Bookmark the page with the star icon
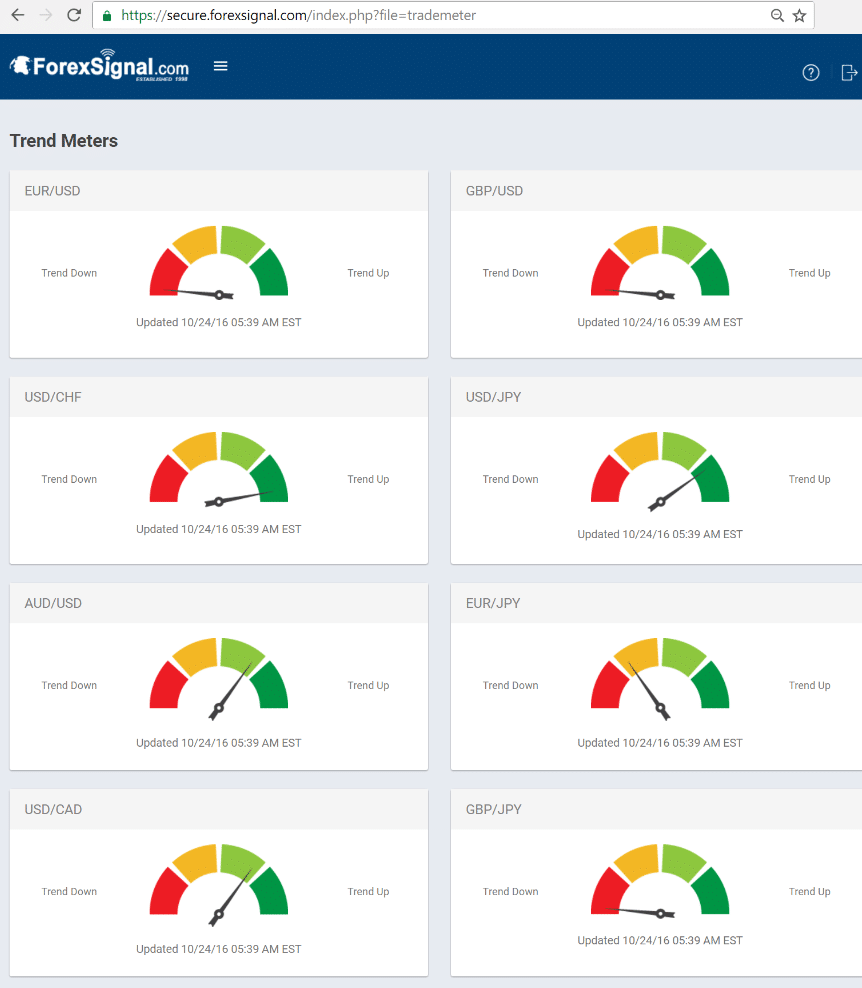862x988 pixels. [x=799, y=15]
